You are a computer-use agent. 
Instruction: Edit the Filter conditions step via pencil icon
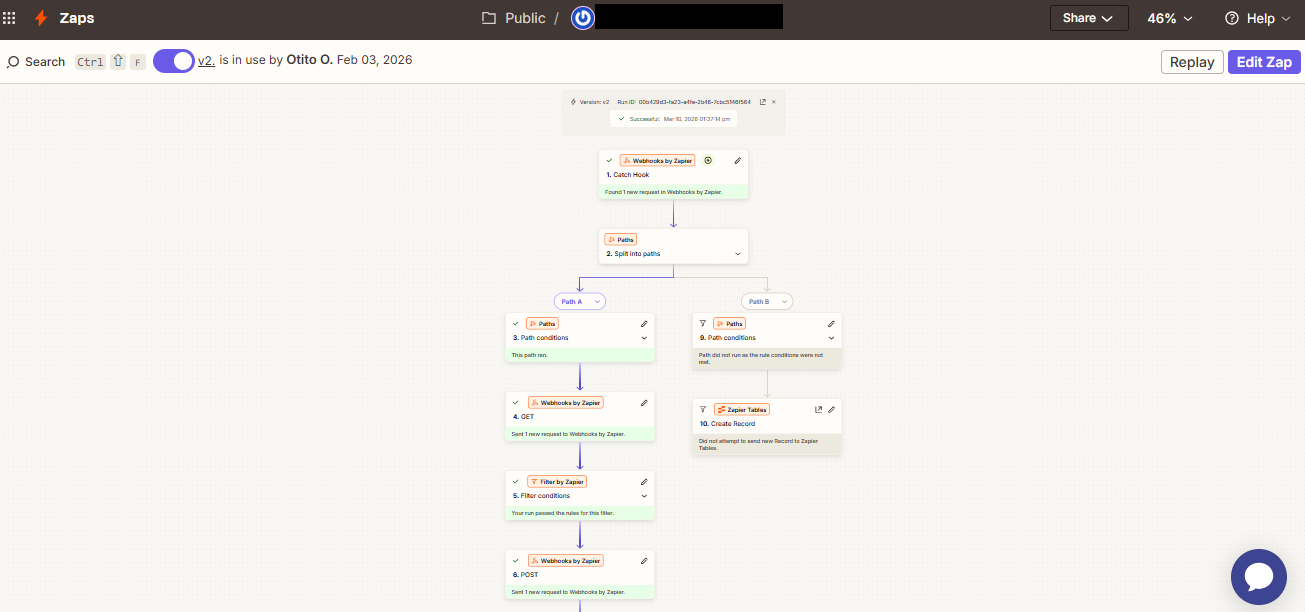click(644, 482)
